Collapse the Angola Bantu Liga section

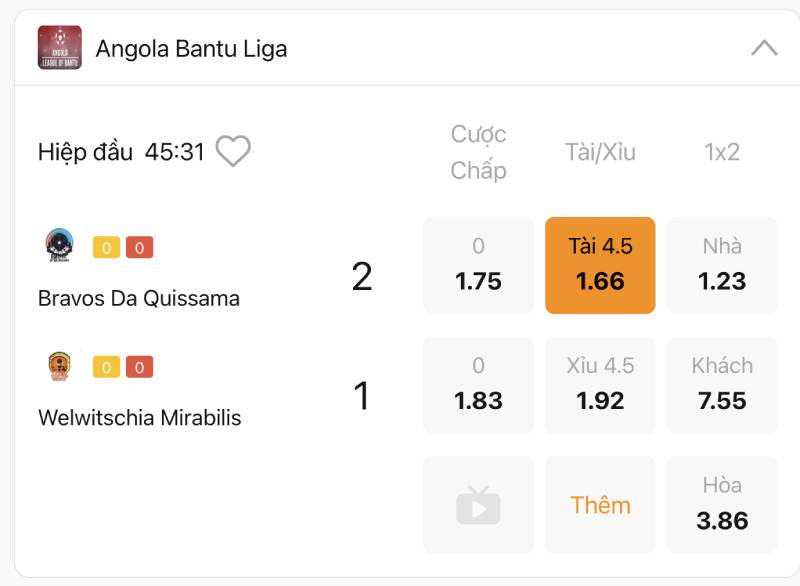[x=764, y=48]
